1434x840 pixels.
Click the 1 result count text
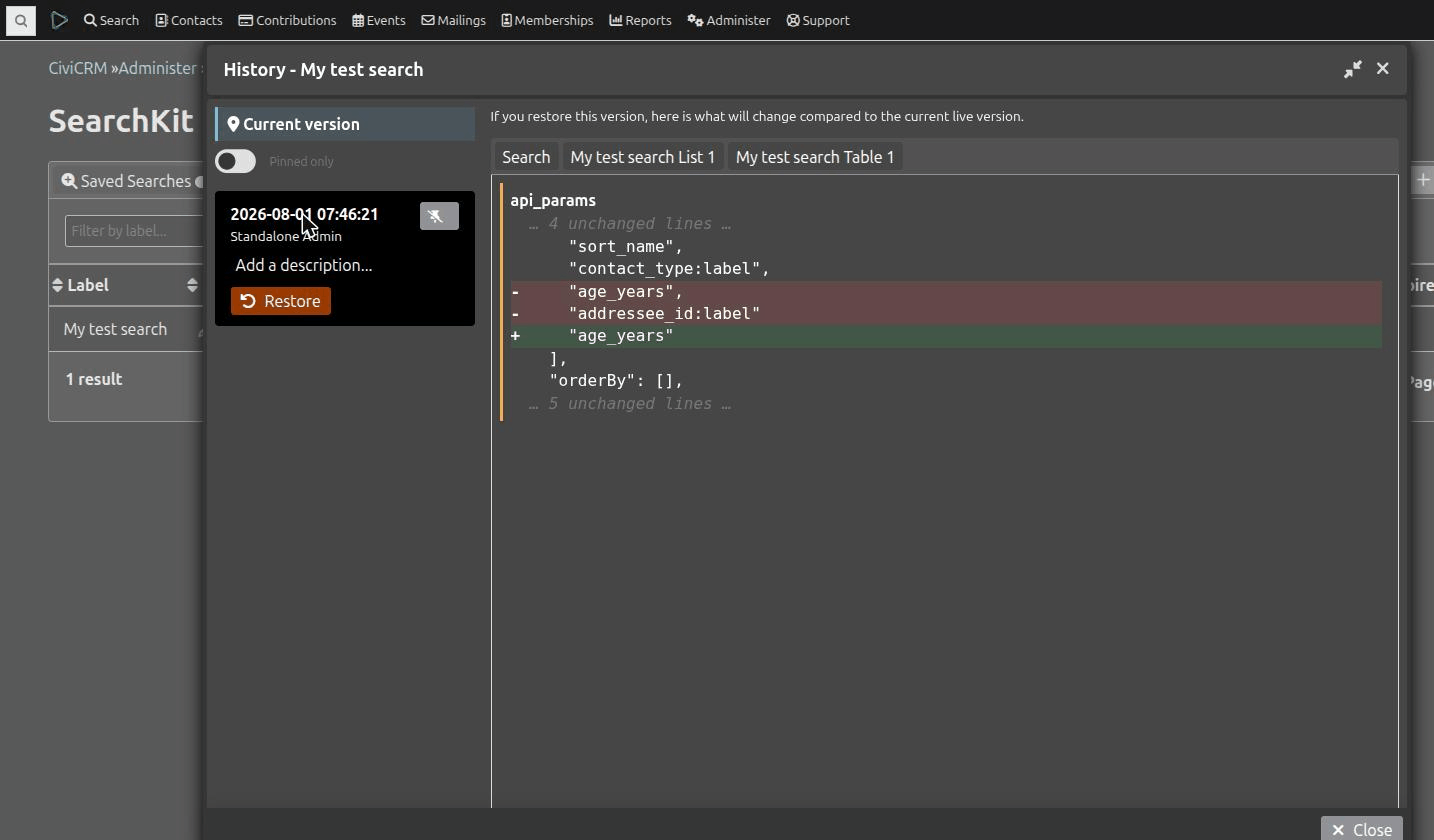coord(94,379)
